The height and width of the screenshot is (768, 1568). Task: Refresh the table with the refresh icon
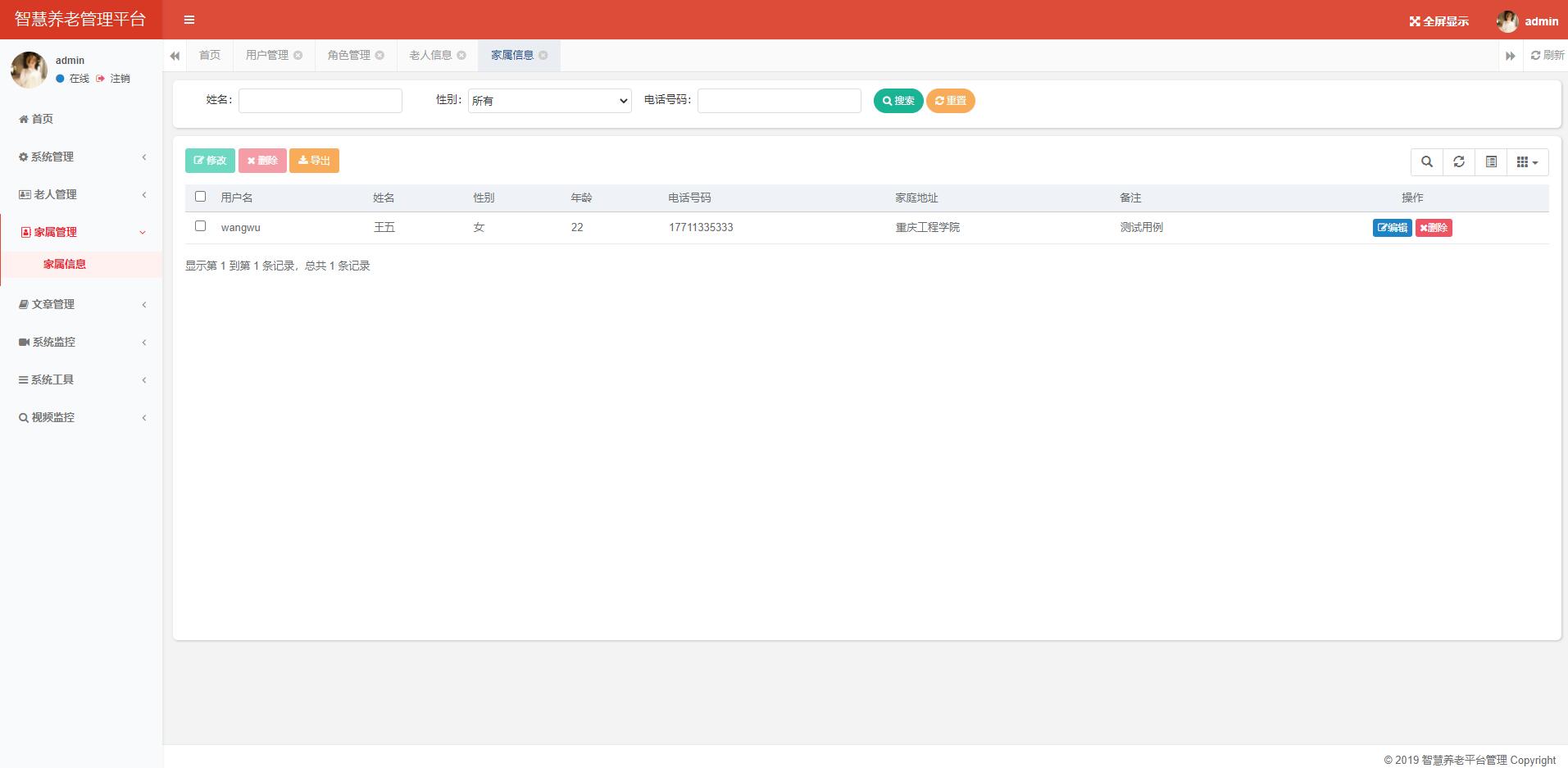point(1459,161)
